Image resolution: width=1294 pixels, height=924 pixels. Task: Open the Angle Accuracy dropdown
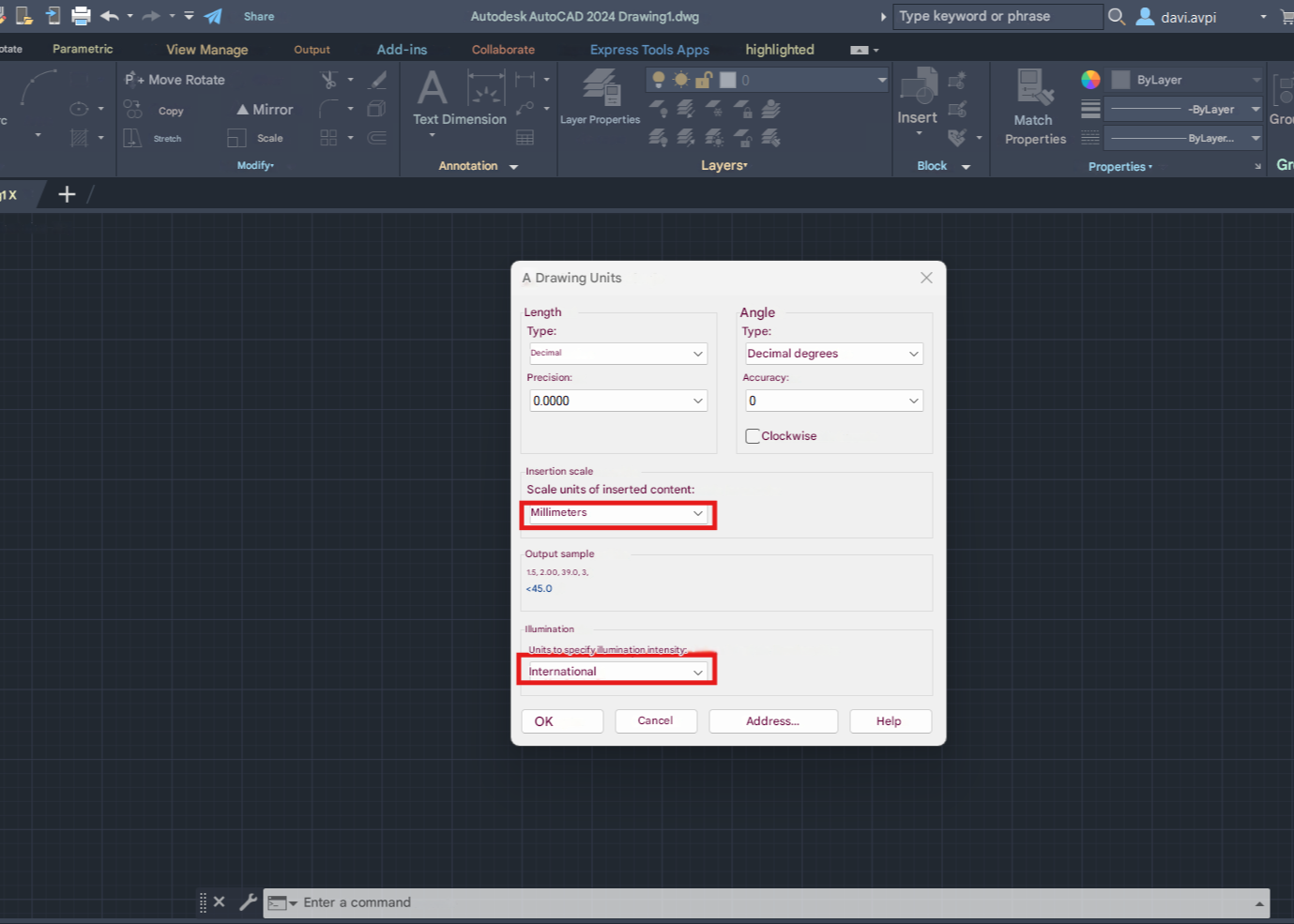[834, 401]
